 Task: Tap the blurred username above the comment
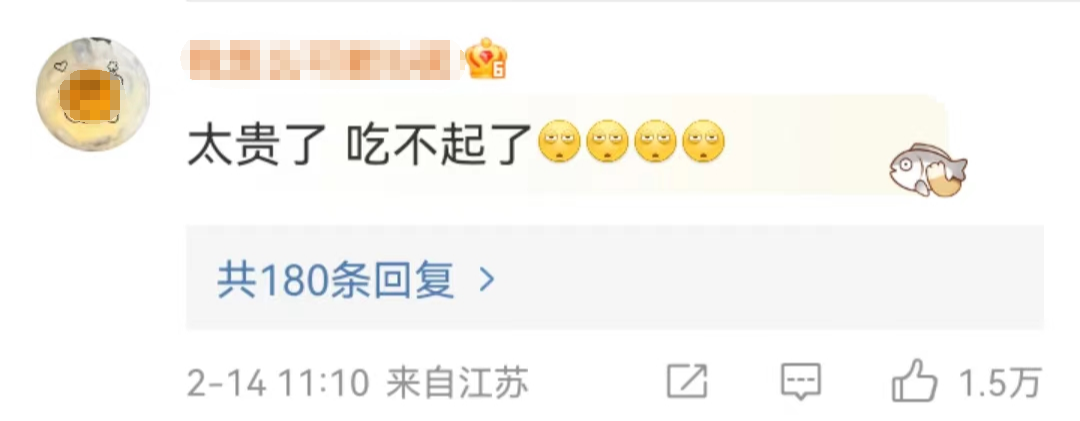[322, 60]
